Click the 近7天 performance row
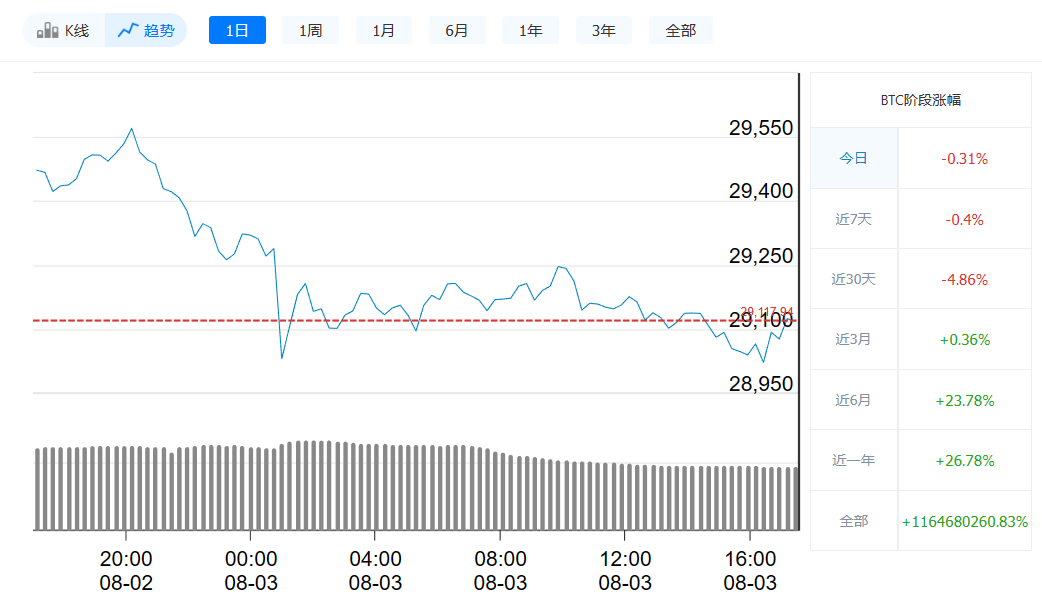 click(920, 218)
